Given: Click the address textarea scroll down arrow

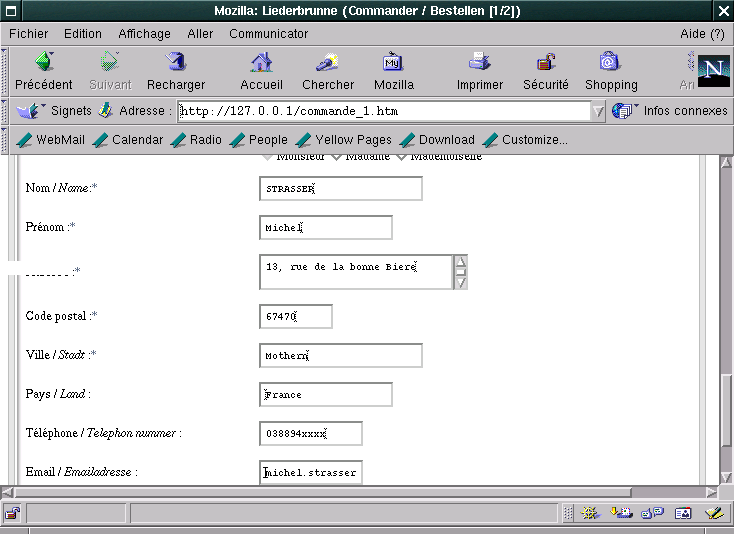Looking at the screenshot, I should coord(460,282).
